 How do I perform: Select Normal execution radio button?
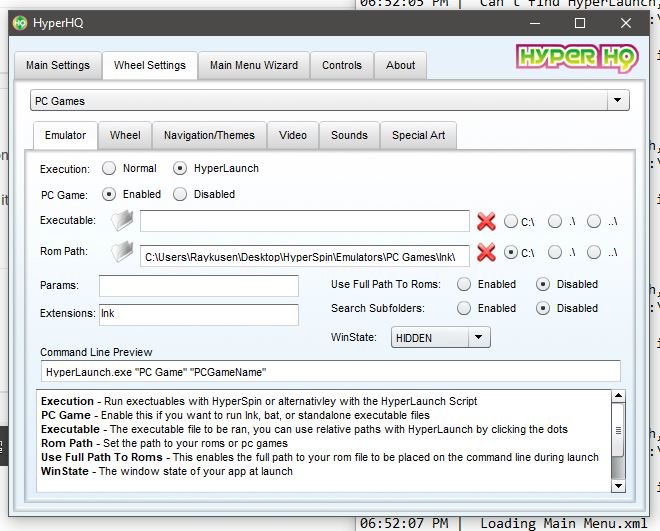point(109,169)
